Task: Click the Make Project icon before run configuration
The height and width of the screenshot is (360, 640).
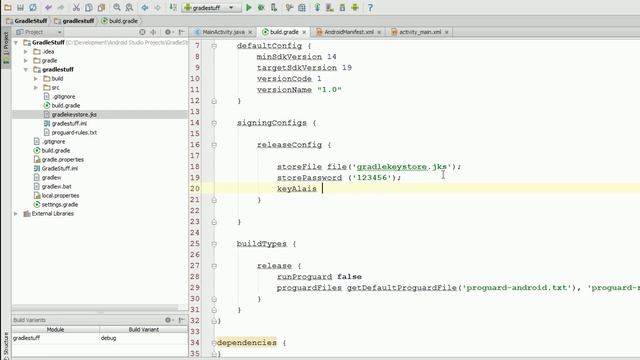Action: (x=173, y=7)
